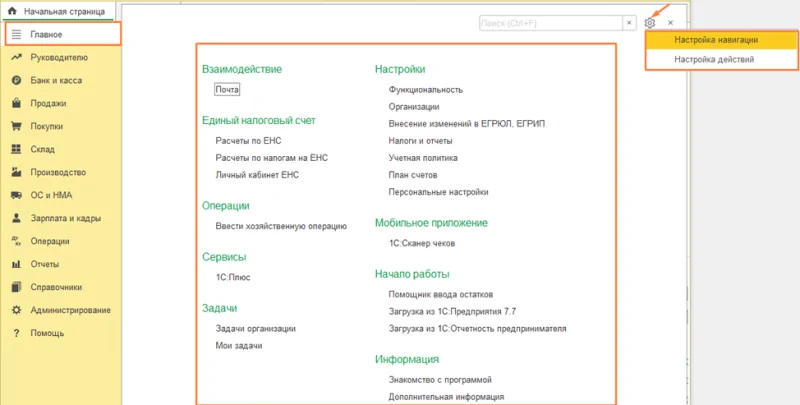Screen dimensions: 800x405
Task: Click the cart icon for Покупки
Action: coord(16,126)
